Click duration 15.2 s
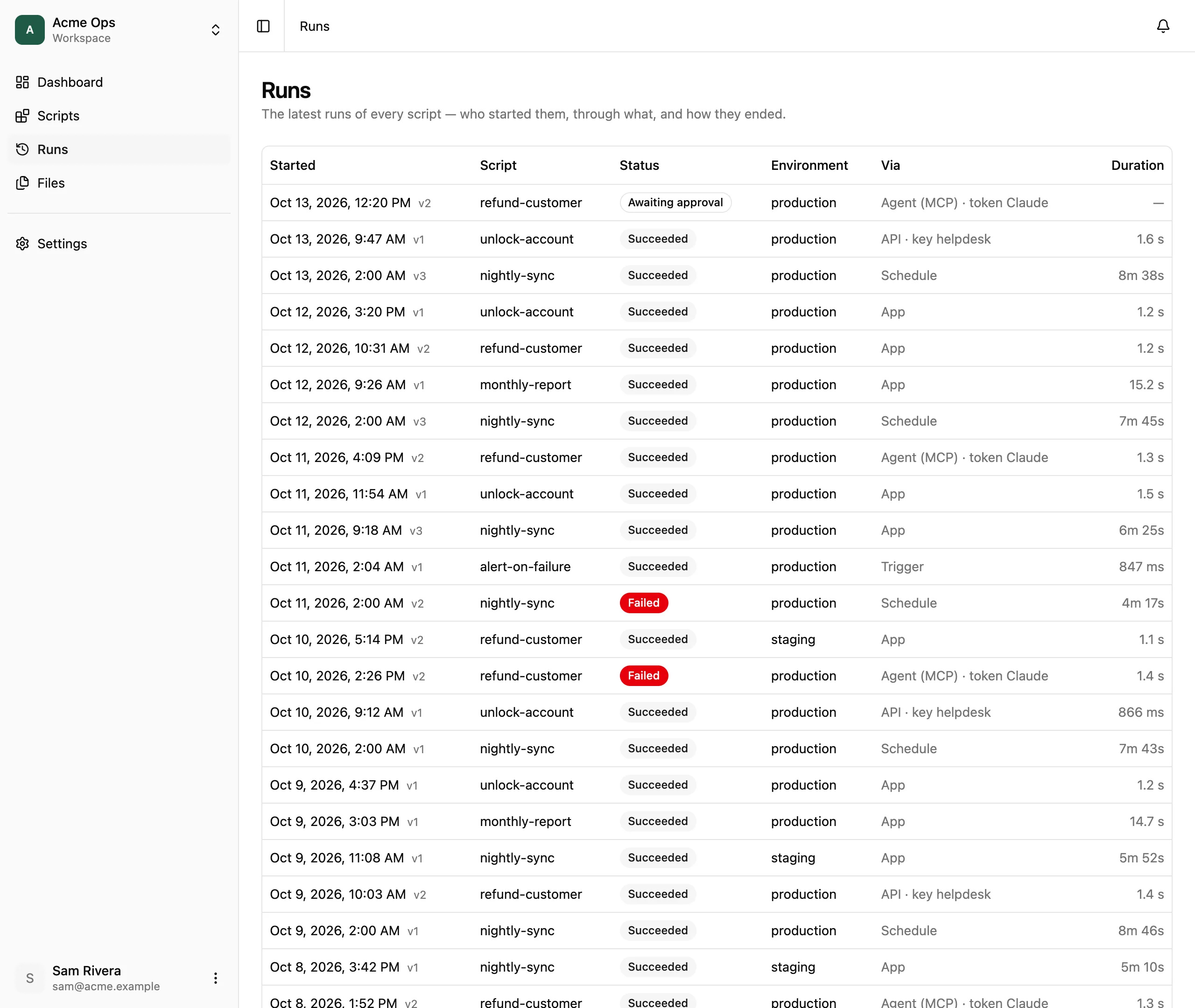This screenshot has width=1195, height=1008. point(1146,385)
